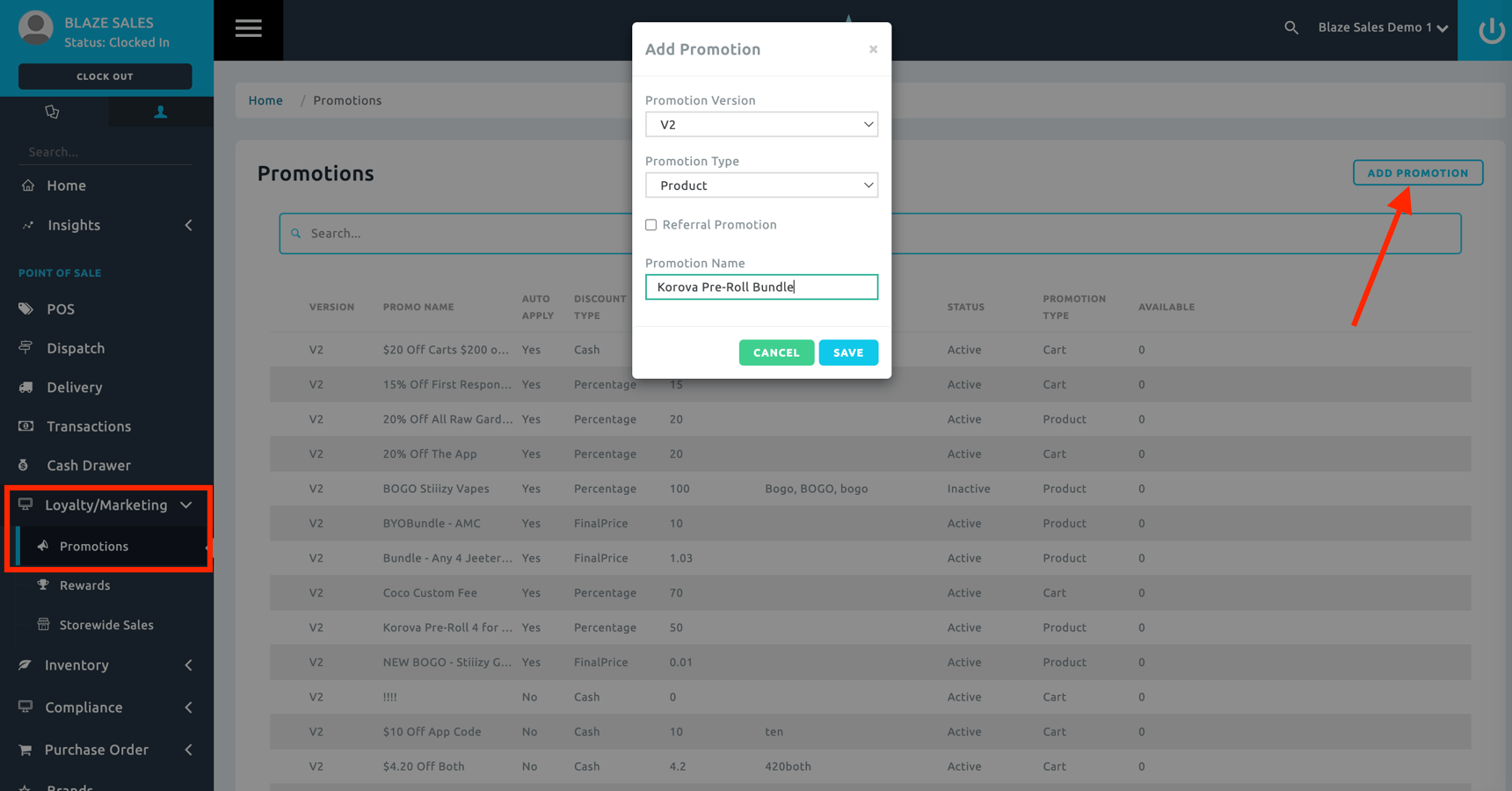Click the Rewards trophy icon
This screenshot has height=791, width=1512.
(x=42, y=584)
